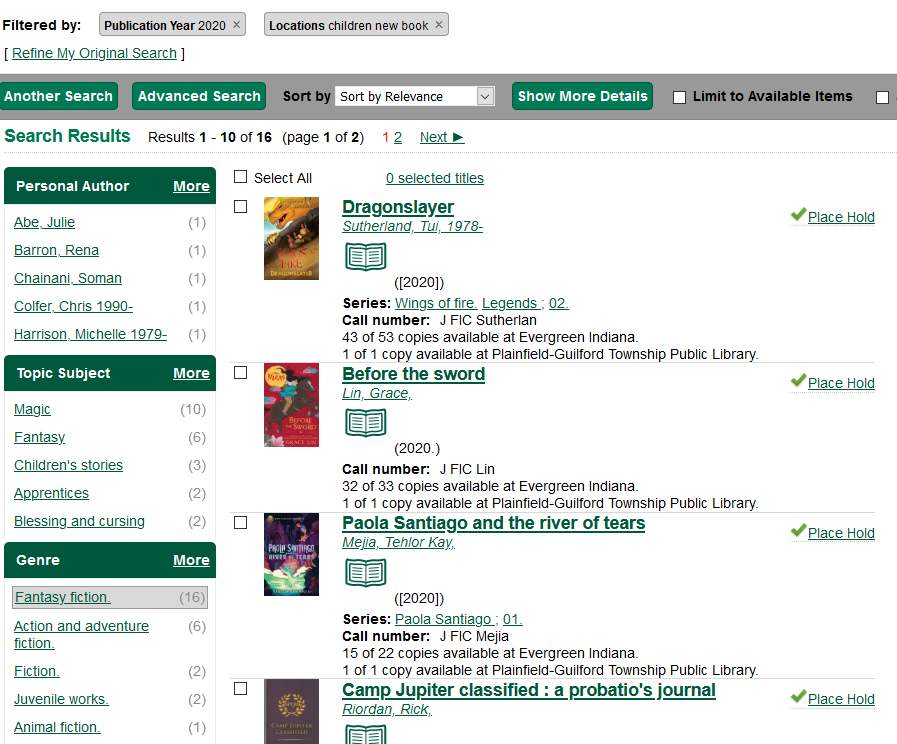Check the Select All checkbox
The image size is (897, 744).
point(240,177)
